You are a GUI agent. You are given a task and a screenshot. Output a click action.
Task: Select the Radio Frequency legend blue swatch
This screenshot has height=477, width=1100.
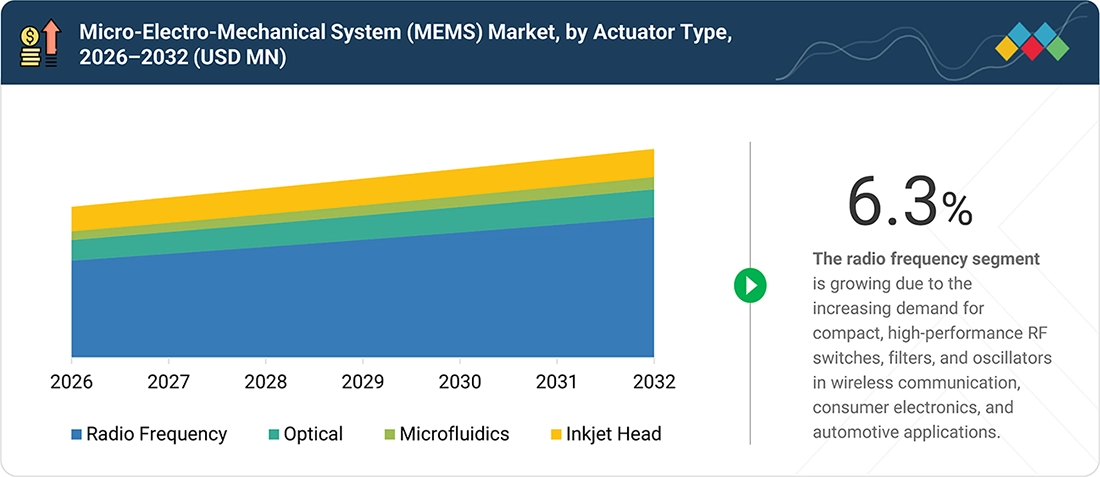76,434
